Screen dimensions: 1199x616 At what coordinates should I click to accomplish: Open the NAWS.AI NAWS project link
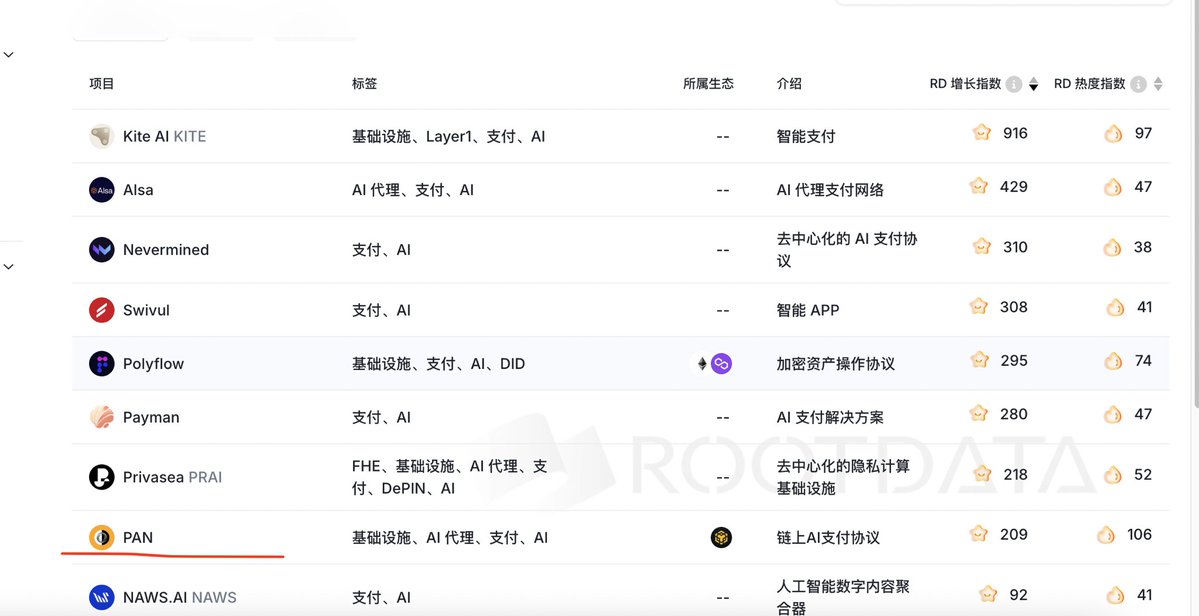pyautogui.click(x=180, y=598)
